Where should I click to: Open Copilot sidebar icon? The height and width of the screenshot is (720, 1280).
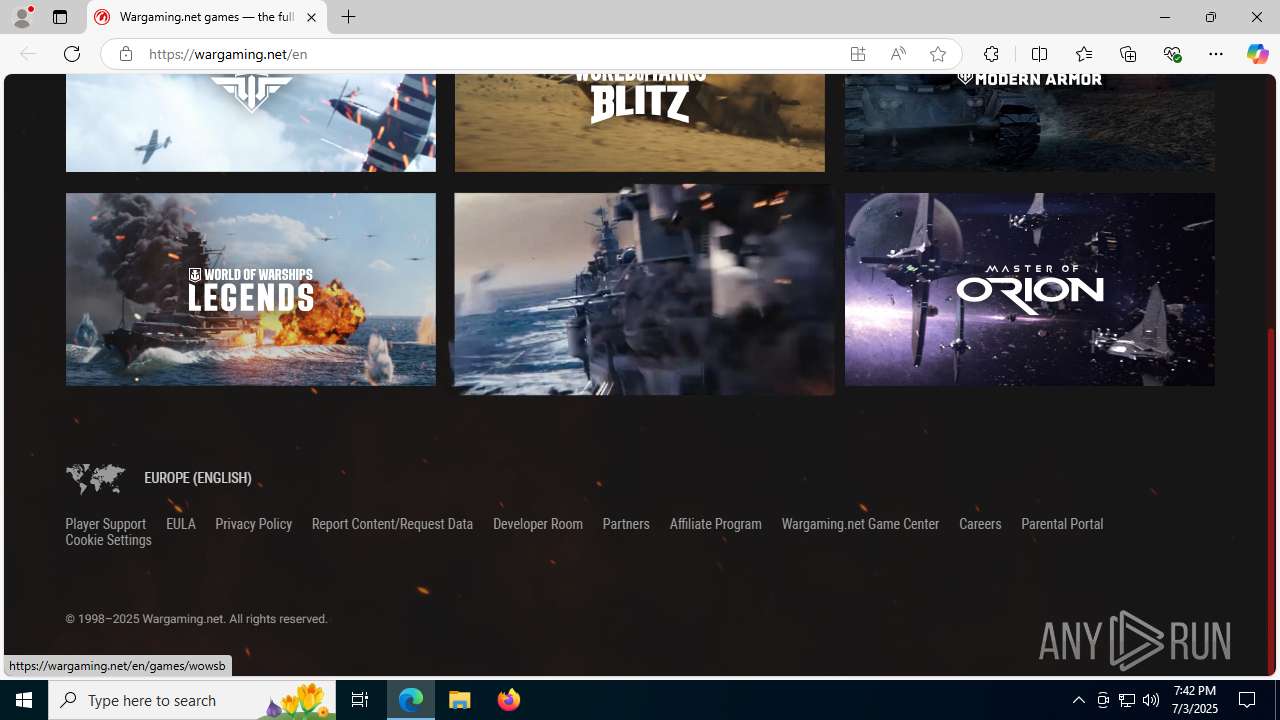click(1257, 54)
